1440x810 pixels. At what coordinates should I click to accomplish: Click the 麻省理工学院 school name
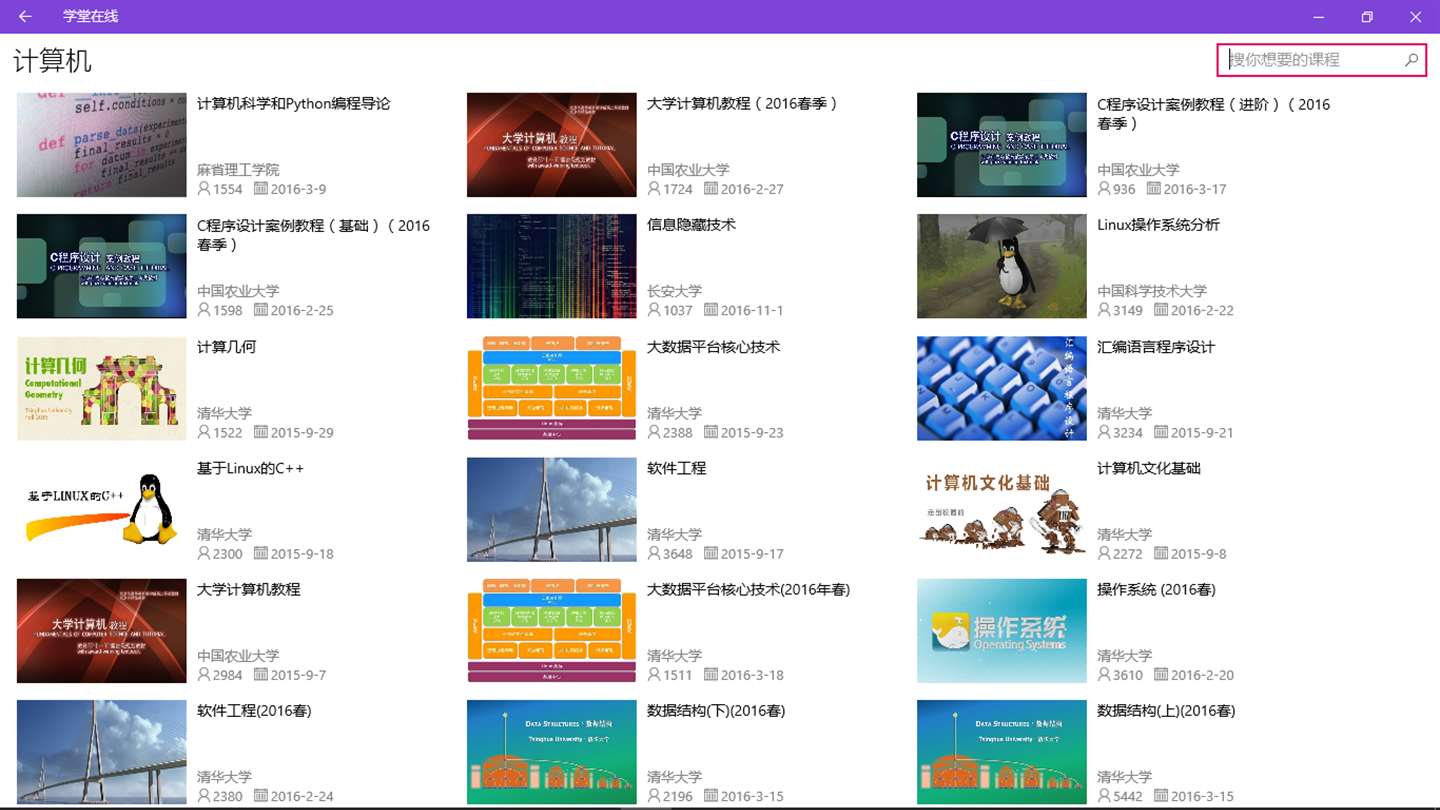[x=238, y=170]
